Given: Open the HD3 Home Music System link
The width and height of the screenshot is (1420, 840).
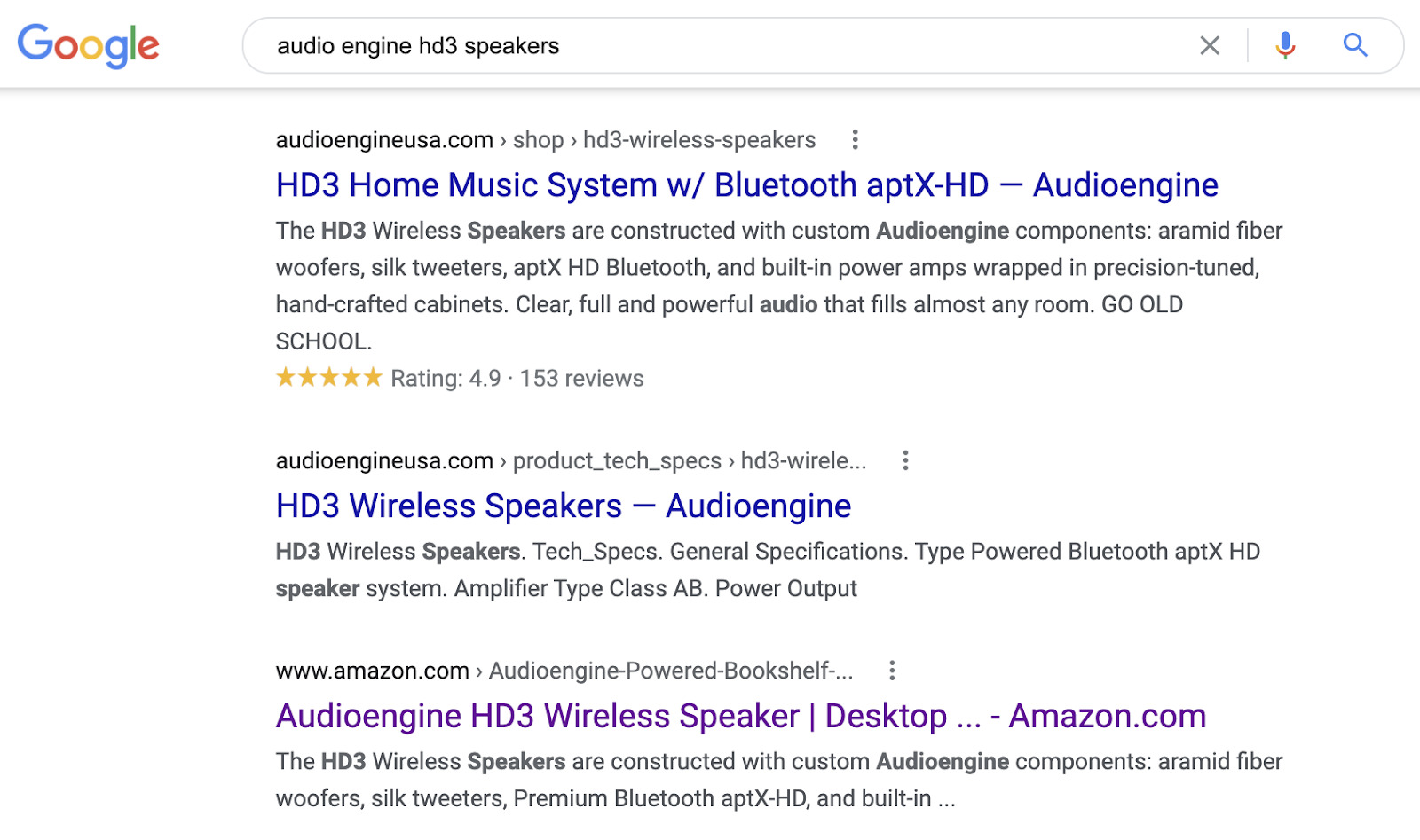Looking at the screenshot, I should click(746, 185).
